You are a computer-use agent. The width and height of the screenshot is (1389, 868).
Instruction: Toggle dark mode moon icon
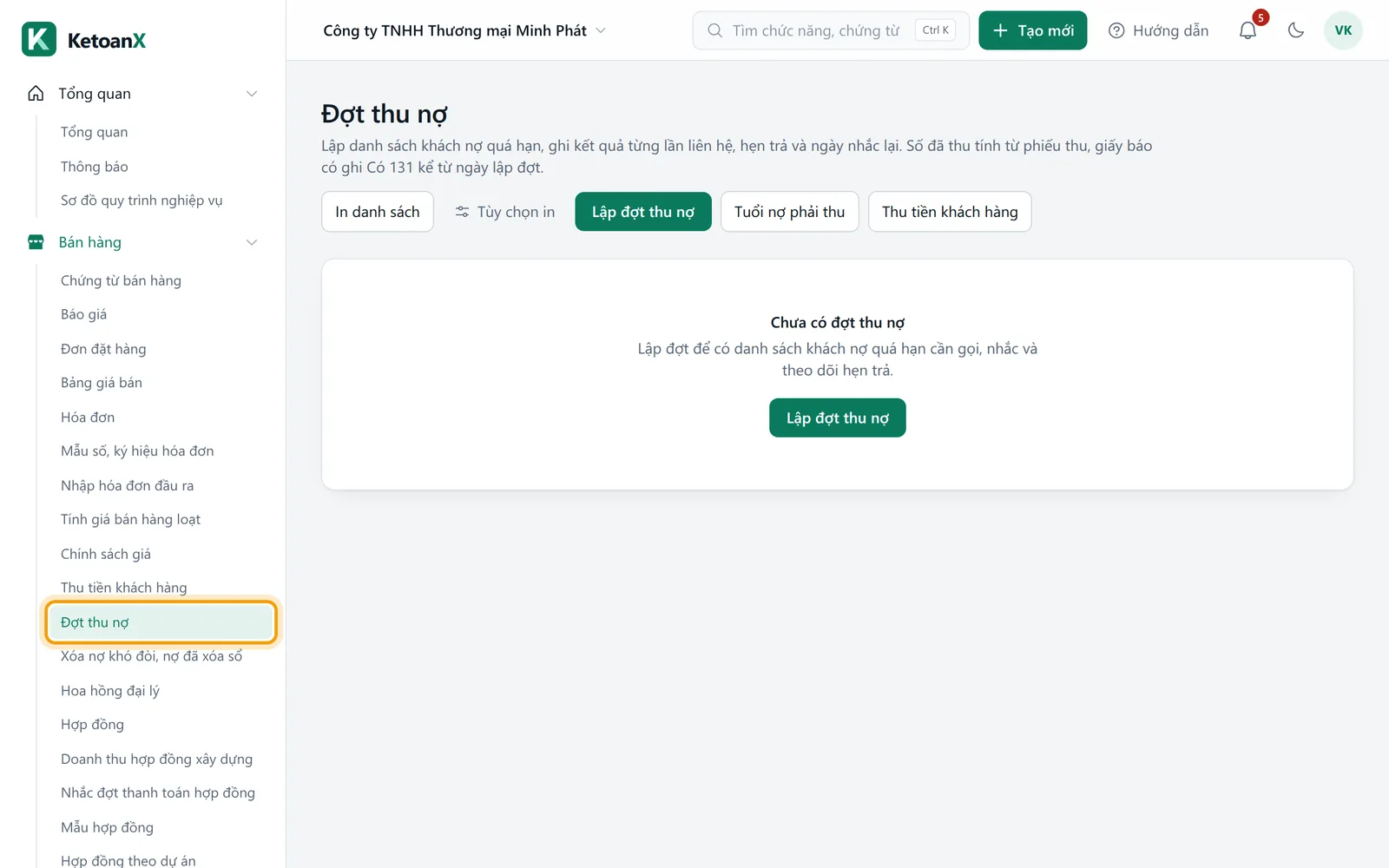pyautogui.click(x=1296, y=30)
